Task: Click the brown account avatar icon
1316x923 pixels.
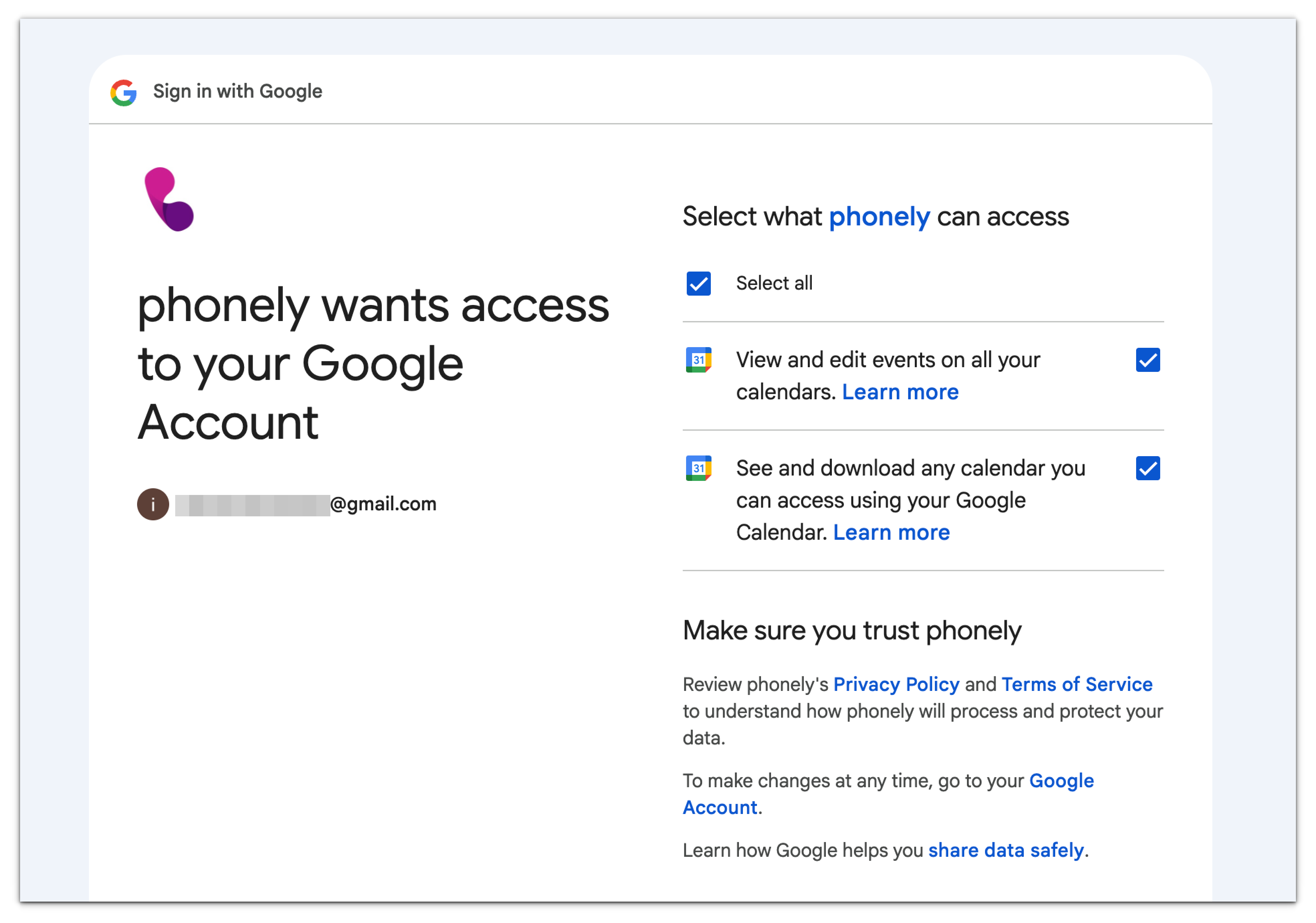Action: [x=152, y=504]
